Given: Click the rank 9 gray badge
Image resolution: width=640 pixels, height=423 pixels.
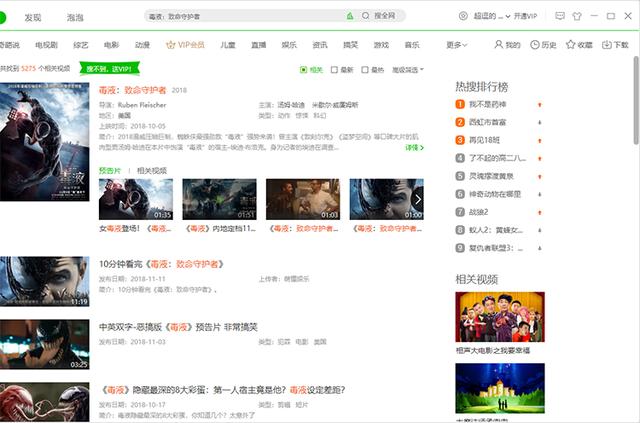Looking at the screenshot, I should [x=460, y=248].
